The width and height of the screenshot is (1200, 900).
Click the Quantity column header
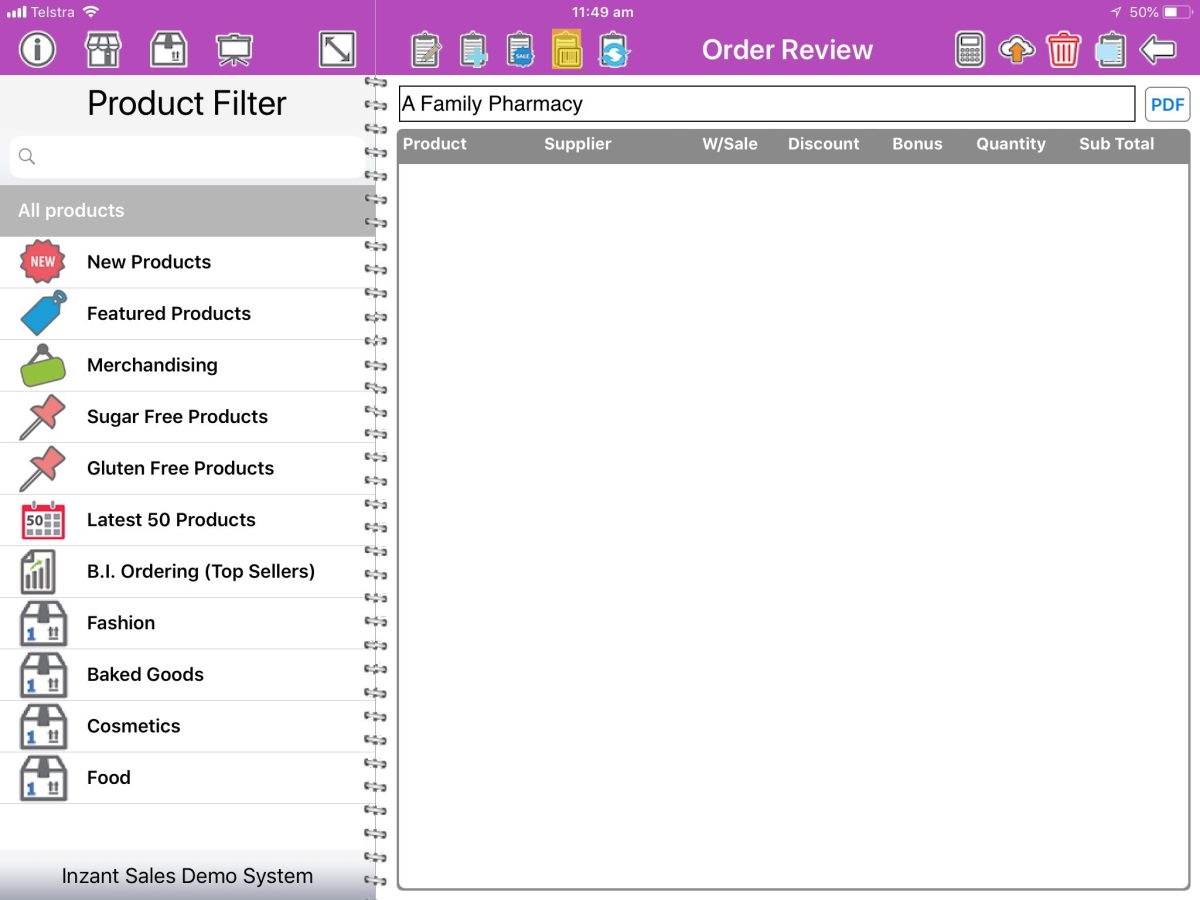coord(1011,144)
